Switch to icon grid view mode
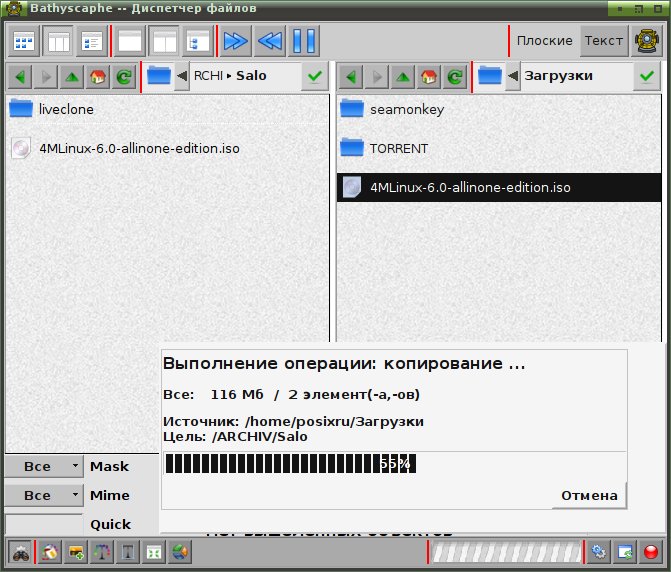The width and height of the screenshot is (671, 572). tap(24, 41)
